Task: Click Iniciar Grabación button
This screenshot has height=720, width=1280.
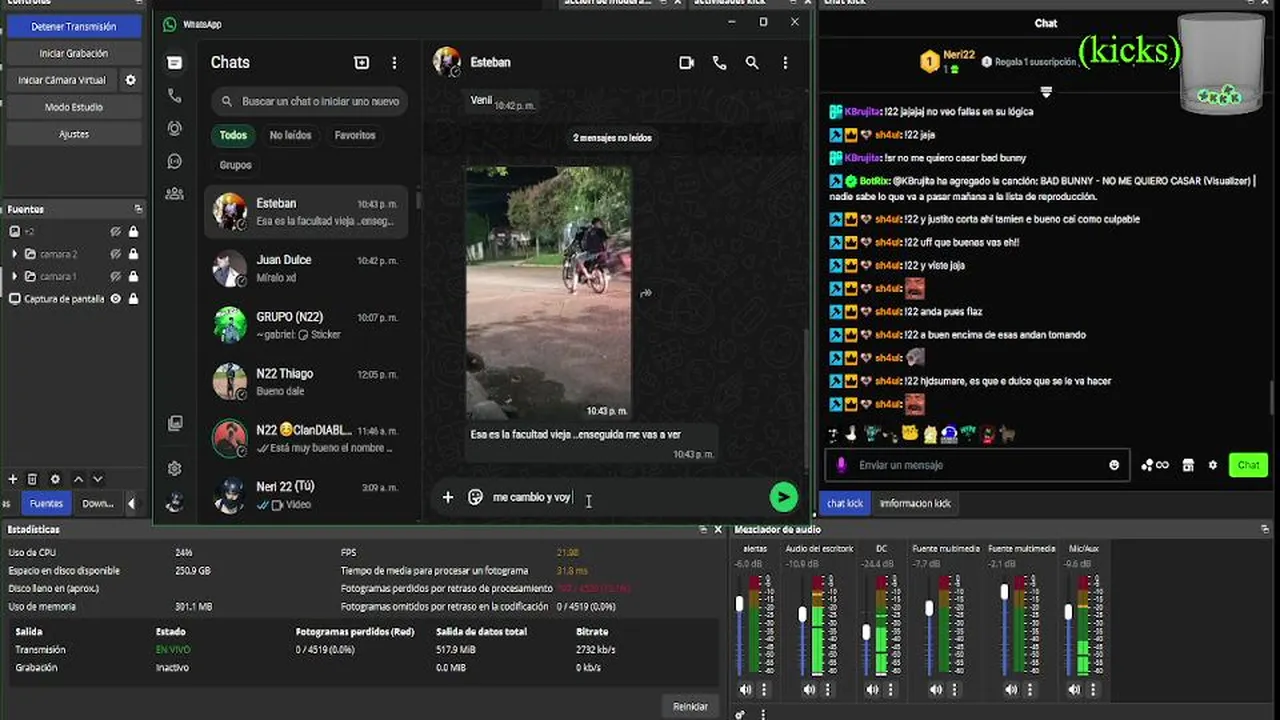Action: (73, 53)
